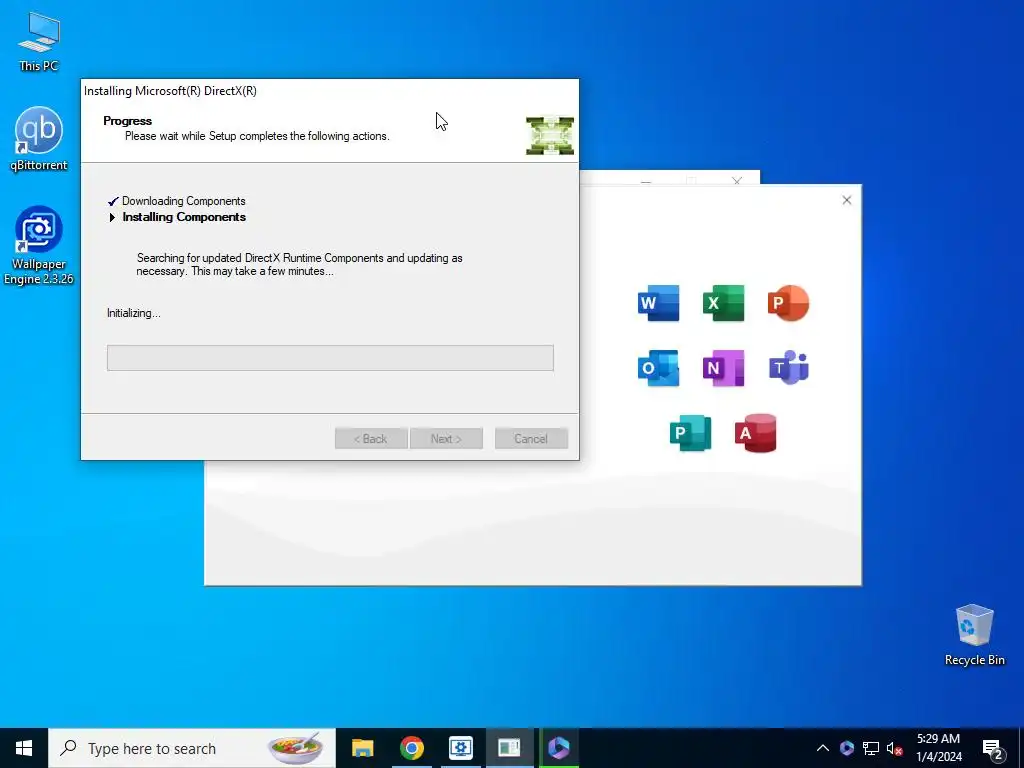
Task: Click the Downloading Components step
Action: (184, 201)
